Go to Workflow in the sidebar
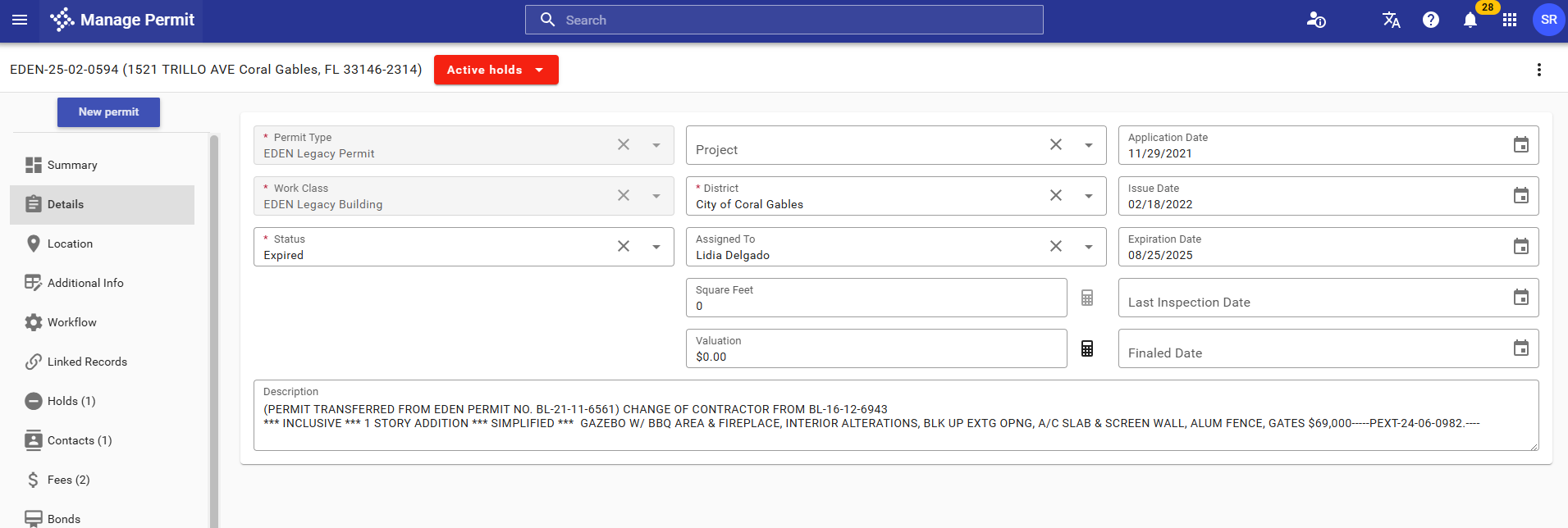Screen dimensions: 1568x528 click(x=71, y=322)
